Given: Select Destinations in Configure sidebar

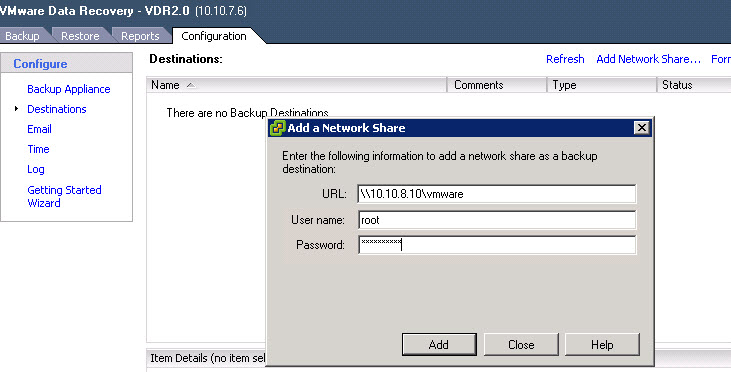Looking at the screenshot, I should pos(57,109).
